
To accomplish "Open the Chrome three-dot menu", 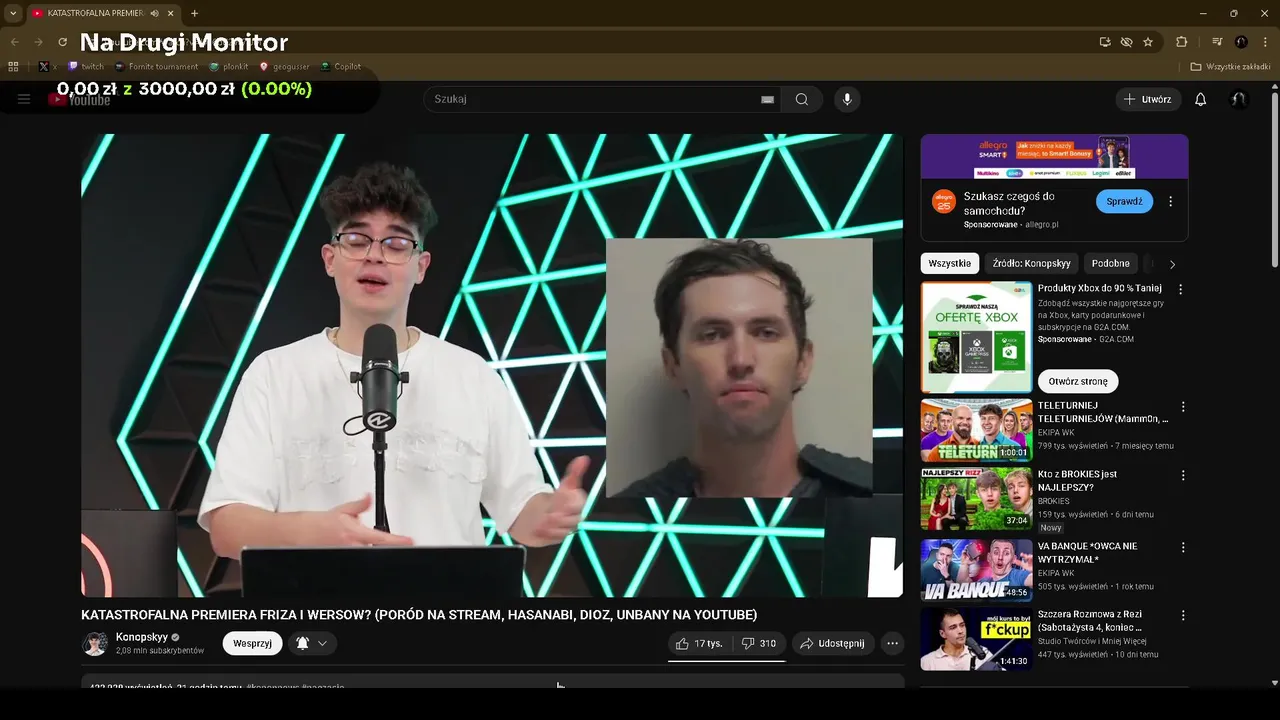I will pyautogui.click(x=1265, y=42).
